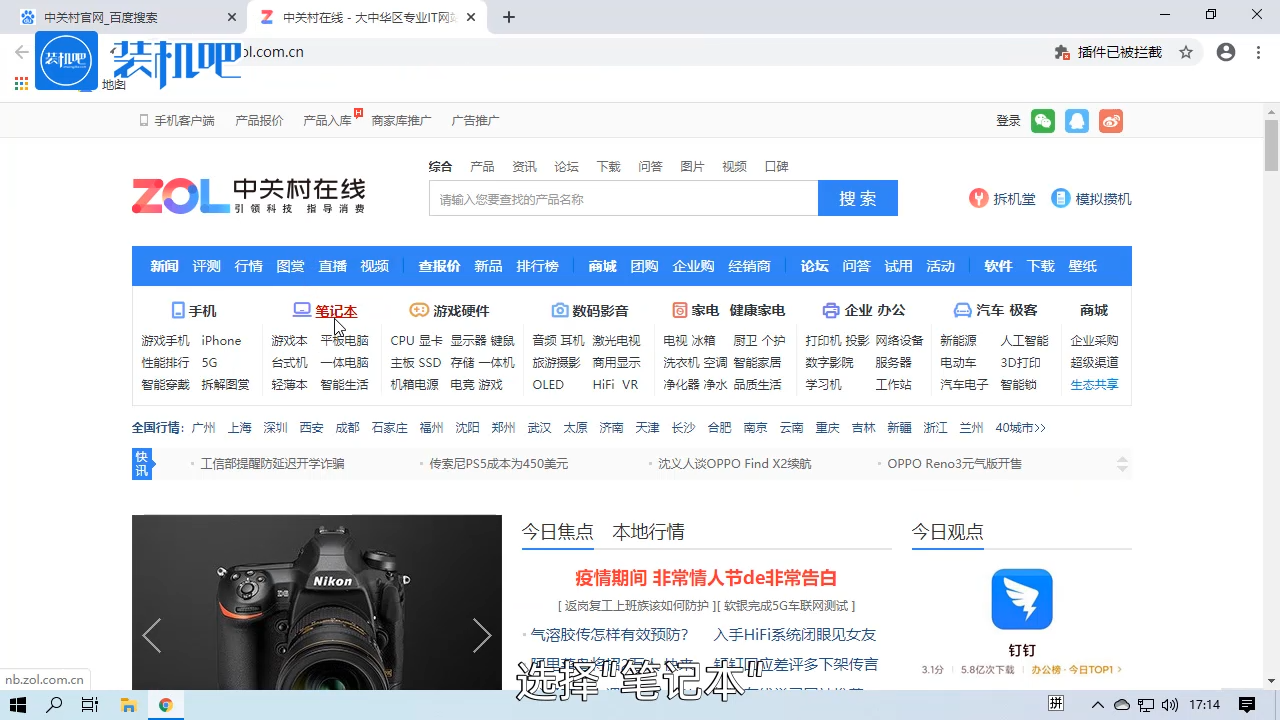Open the 游戏硬件 gamepad category icon

(419, 310)
